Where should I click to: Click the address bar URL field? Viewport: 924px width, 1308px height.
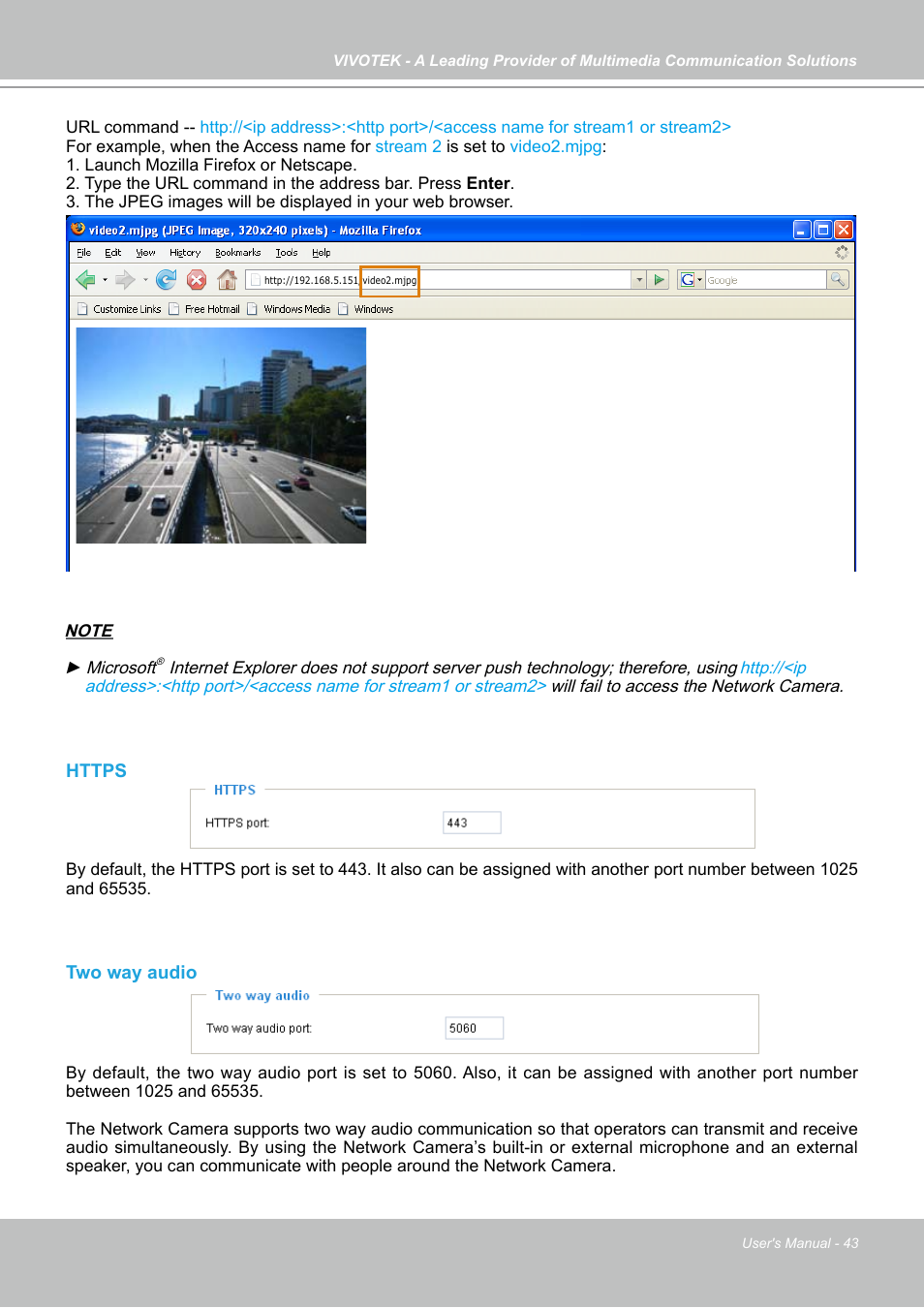click(x=439, y=280)
